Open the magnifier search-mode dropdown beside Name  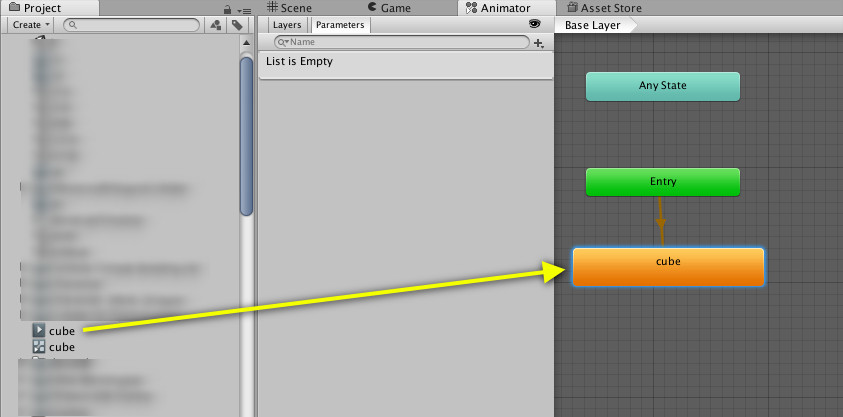pyautogui.click(x=283, y=42)
